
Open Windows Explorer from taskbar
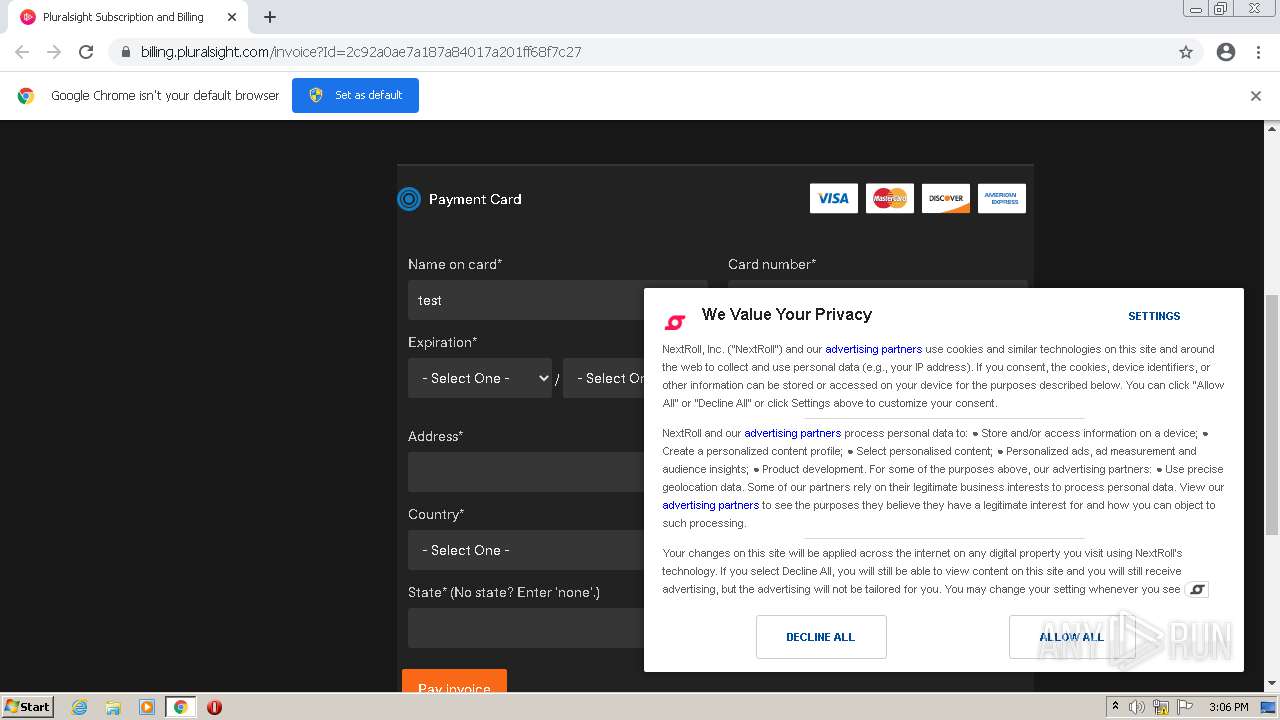[x=113, y=707]
